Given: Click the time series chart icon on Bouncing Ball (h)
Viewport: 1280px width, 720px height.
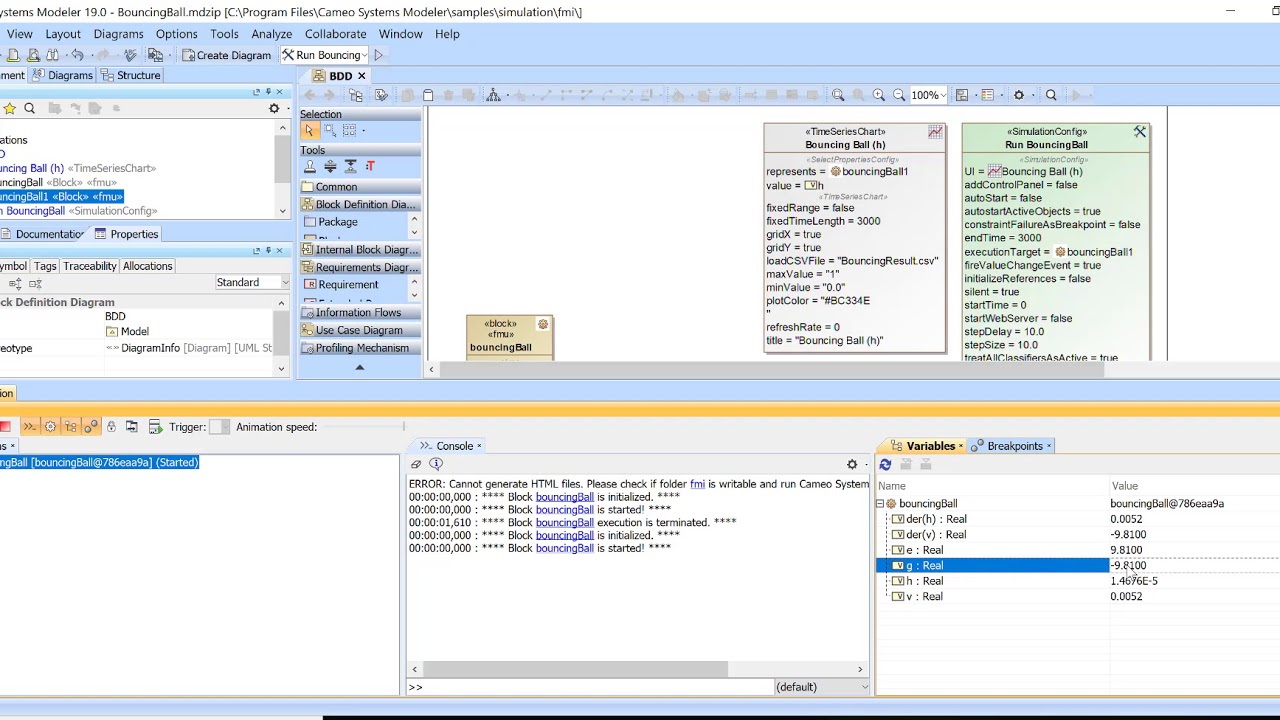Looking at the screenshot, I should (x=935, y=132).
